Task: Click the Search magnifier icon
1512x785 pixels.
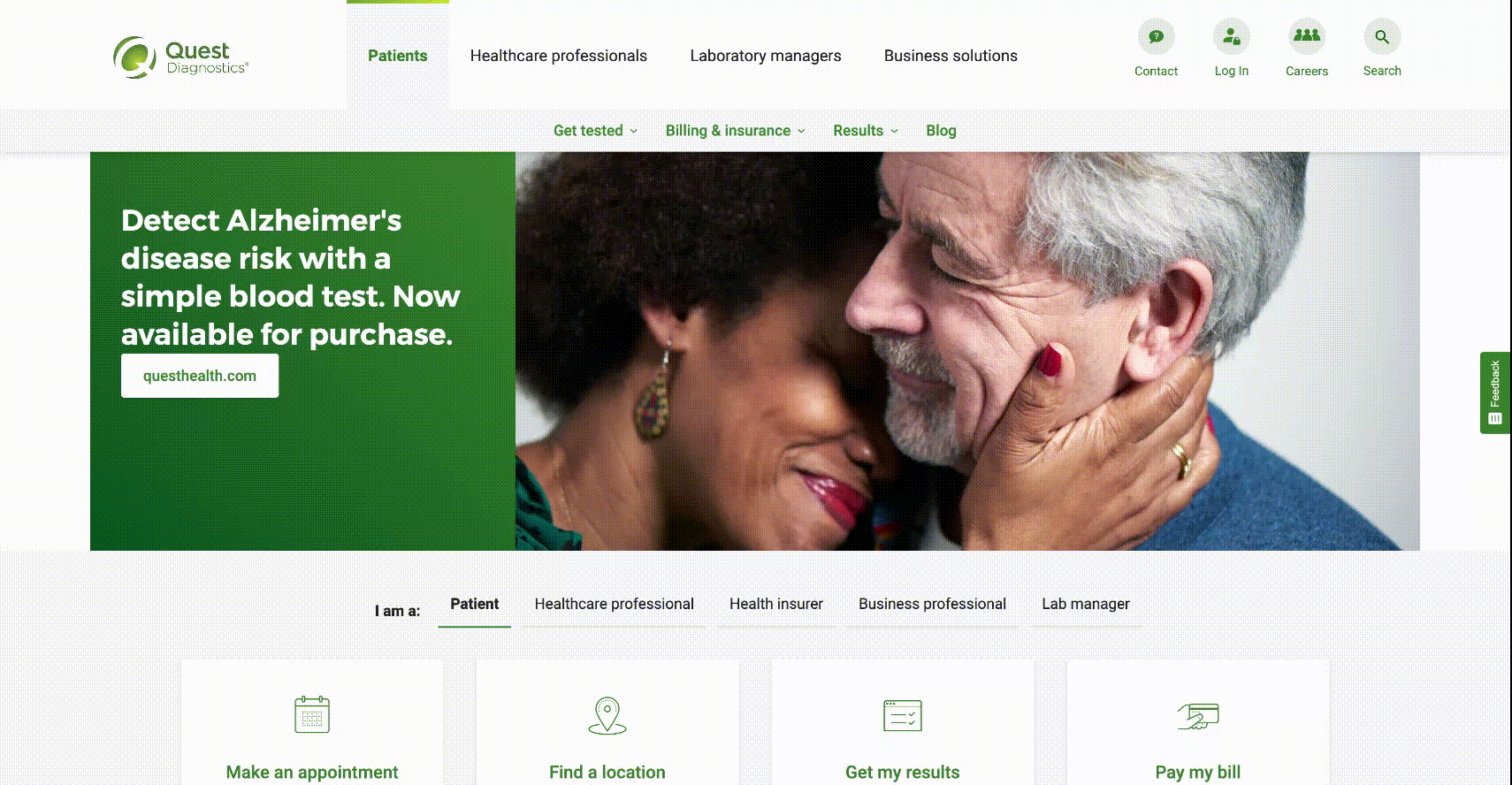Action: 1381,37
